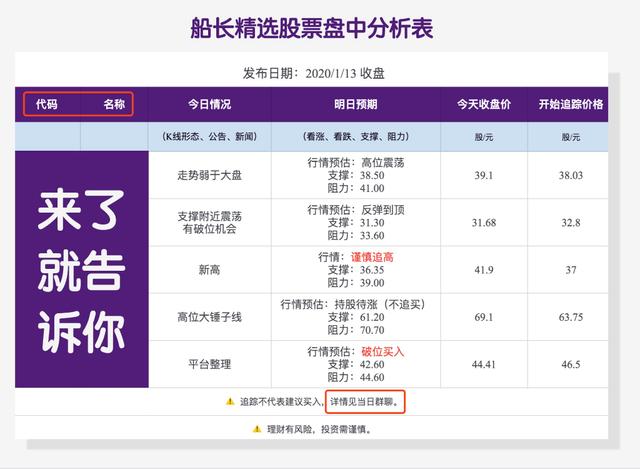640x469 pixels.
Task: Click 阻力: 70.70
Action: tap(356, 330)
